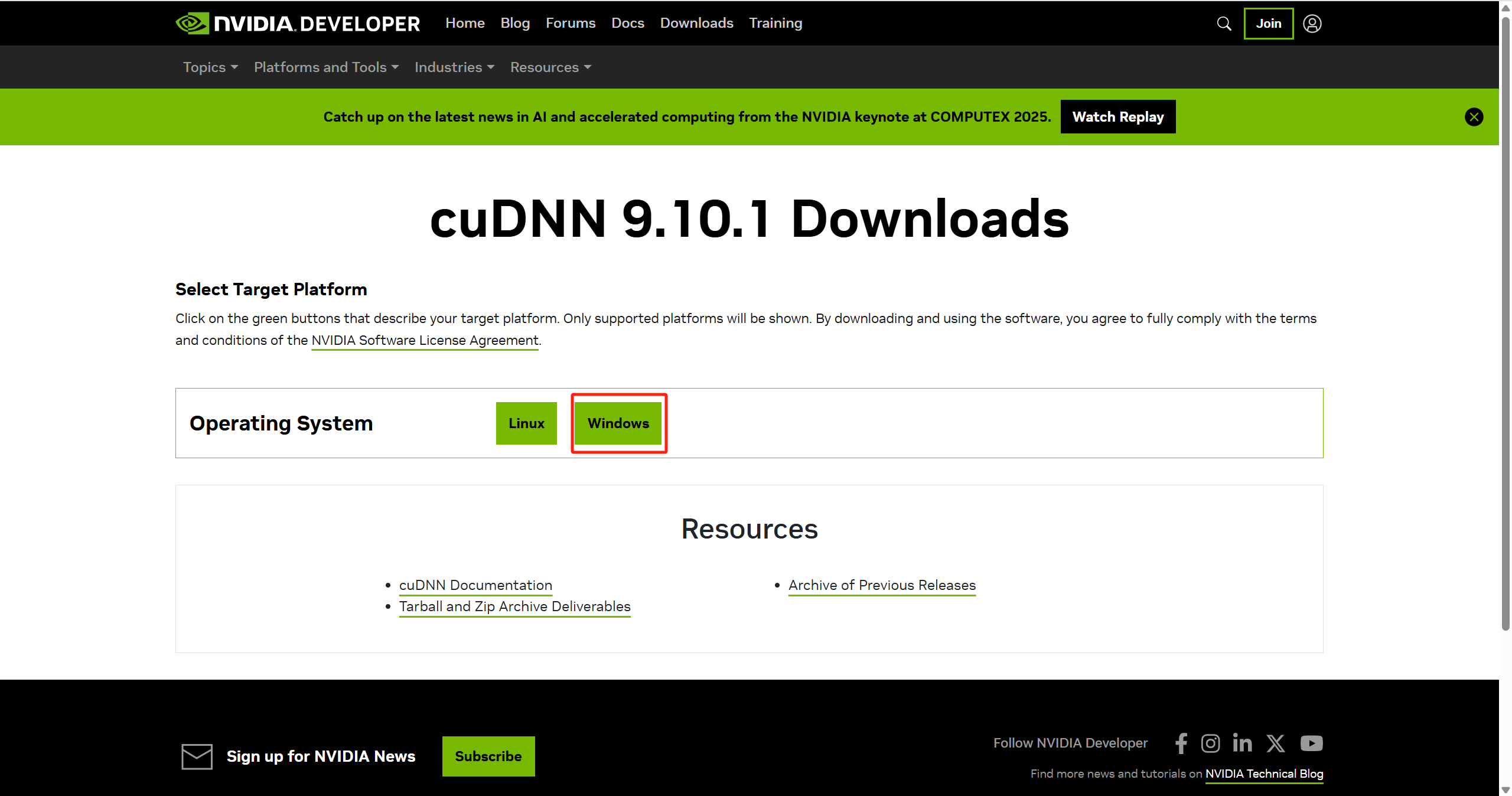
Task: Select the Windows operating system option
Action: 618,423
